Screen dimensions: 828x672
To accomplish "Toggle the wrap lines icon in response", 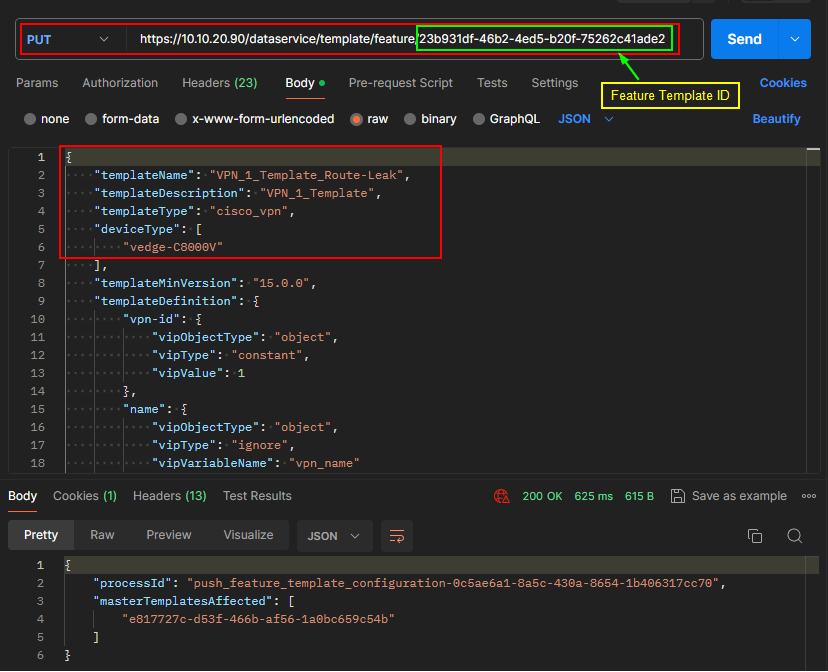I will [x=397, y=536].
